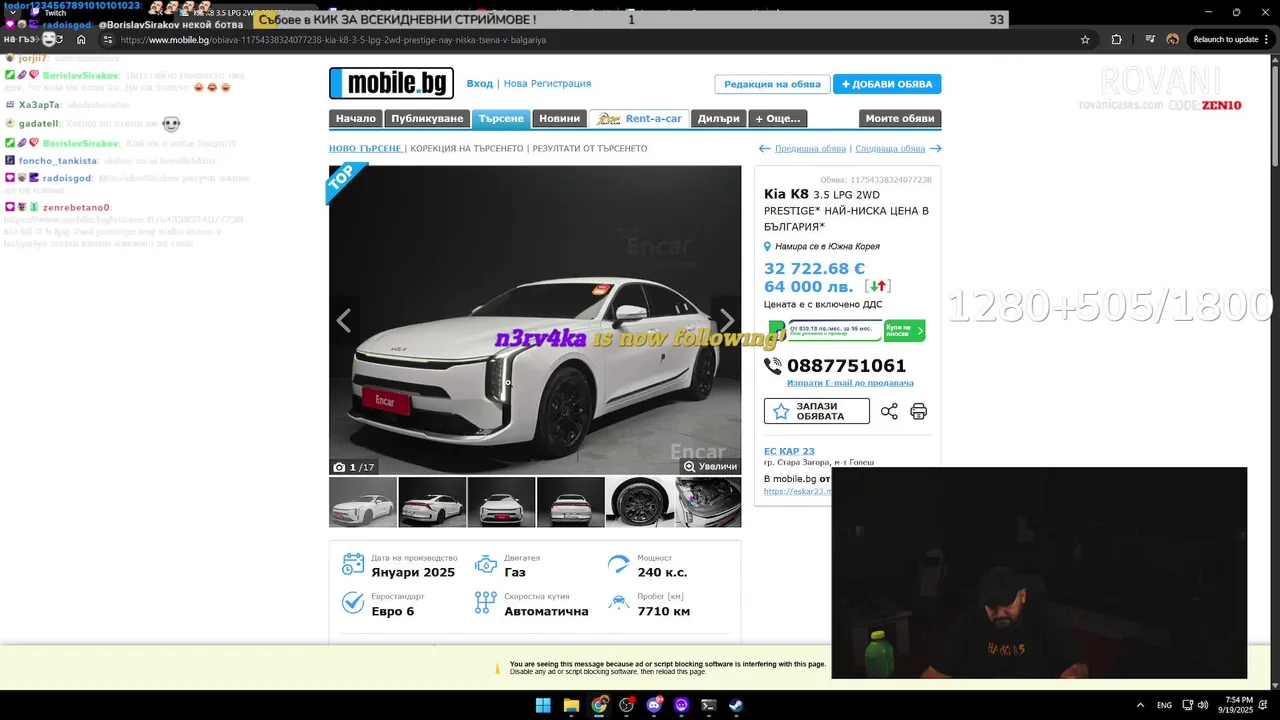Click the camera photo counter icon
The width and height of the screenshot is (1280, 720).
coord(339,467)
